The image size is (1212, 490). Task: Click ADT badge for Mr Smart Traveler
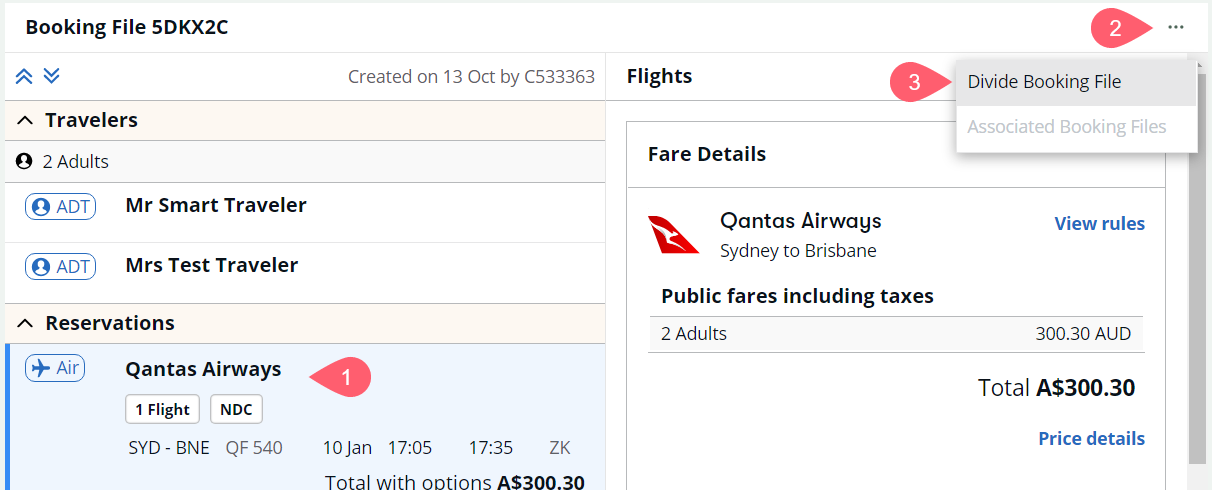pyautogui.click(x=61, y=207)
